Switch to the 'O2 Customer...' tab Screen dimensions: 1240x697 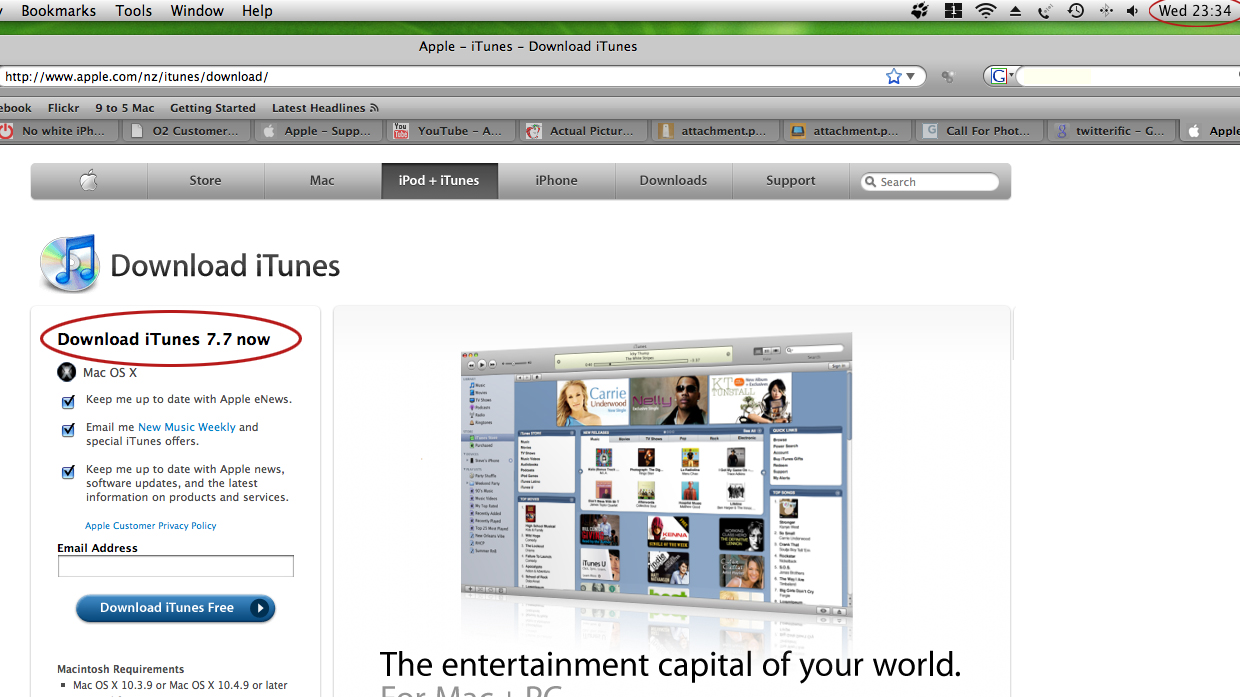[x=186, y=131]
